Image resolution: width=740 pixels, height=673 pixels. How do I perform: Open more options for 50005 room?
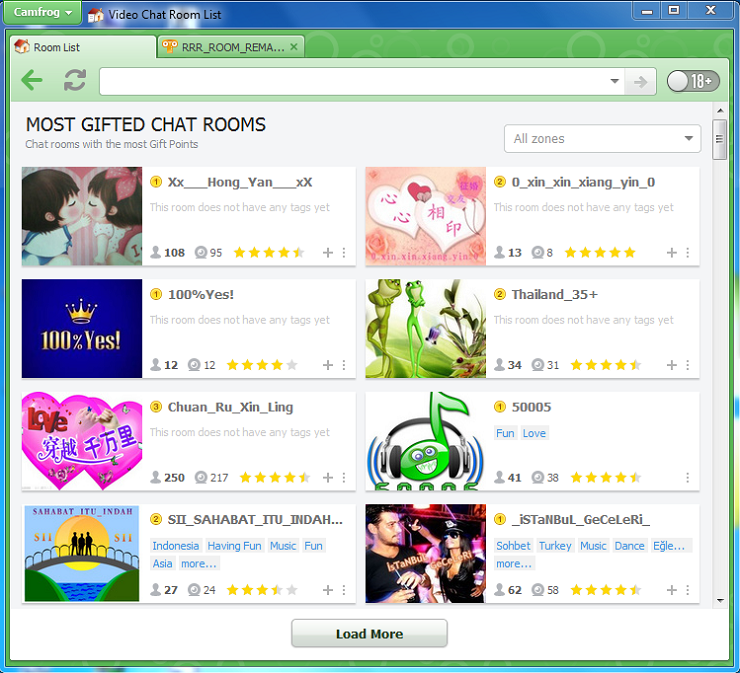pos(688,478)
